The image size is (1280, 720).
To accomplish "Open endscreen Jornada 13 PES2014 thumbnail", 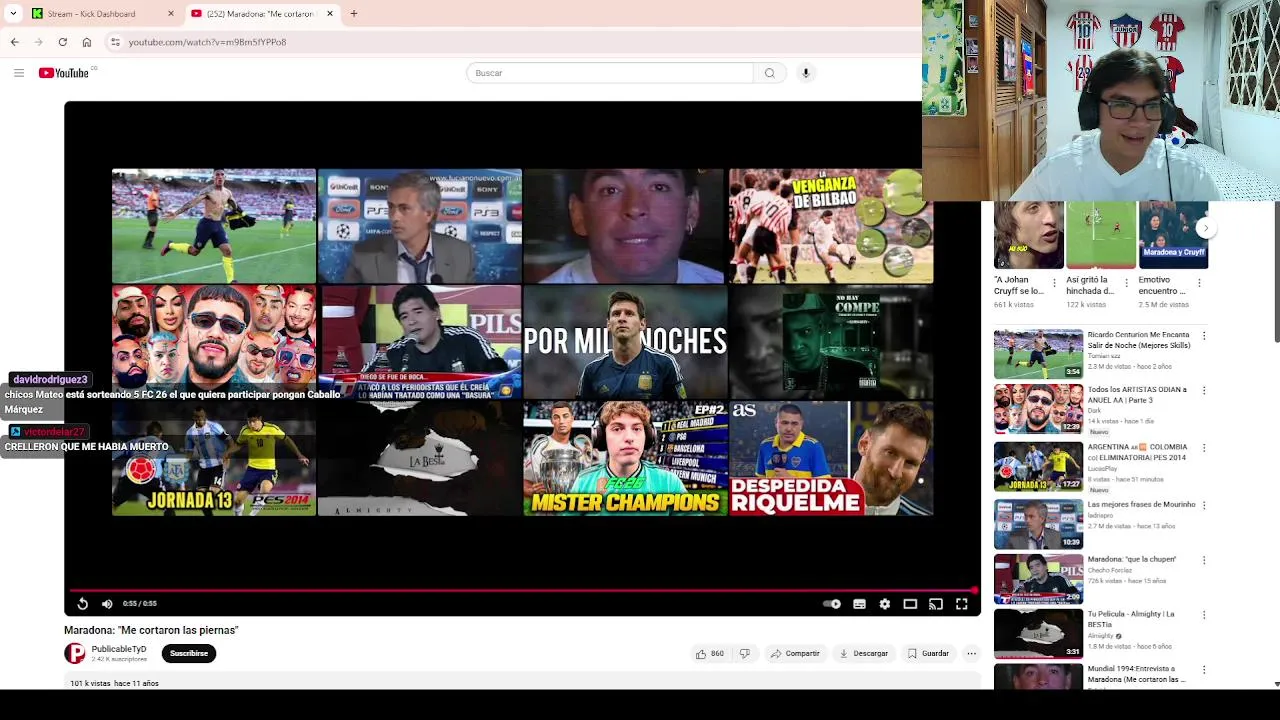I will 214,458.
